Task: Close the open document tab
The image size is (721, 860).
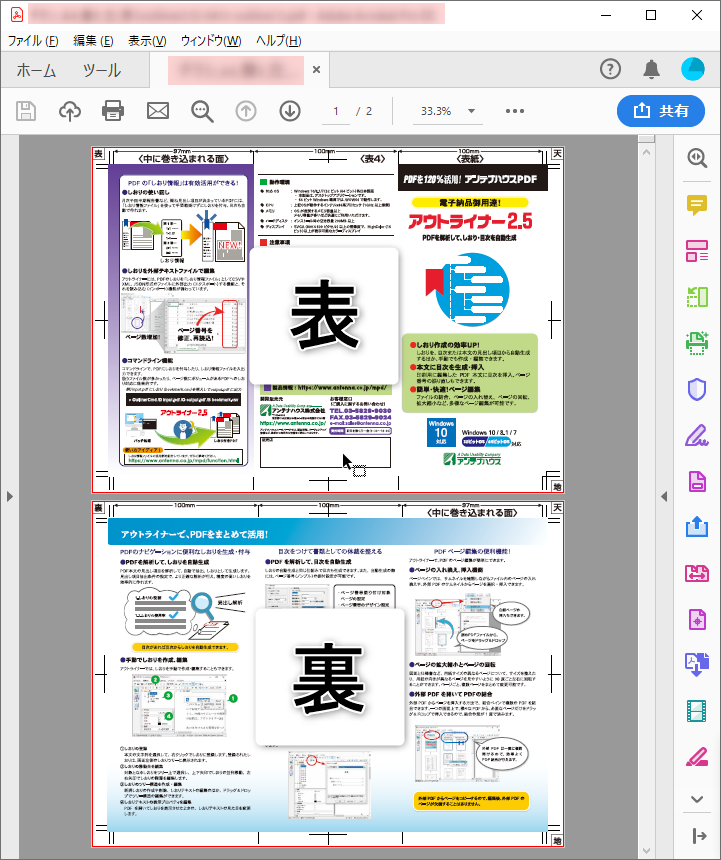Action: 316,70
